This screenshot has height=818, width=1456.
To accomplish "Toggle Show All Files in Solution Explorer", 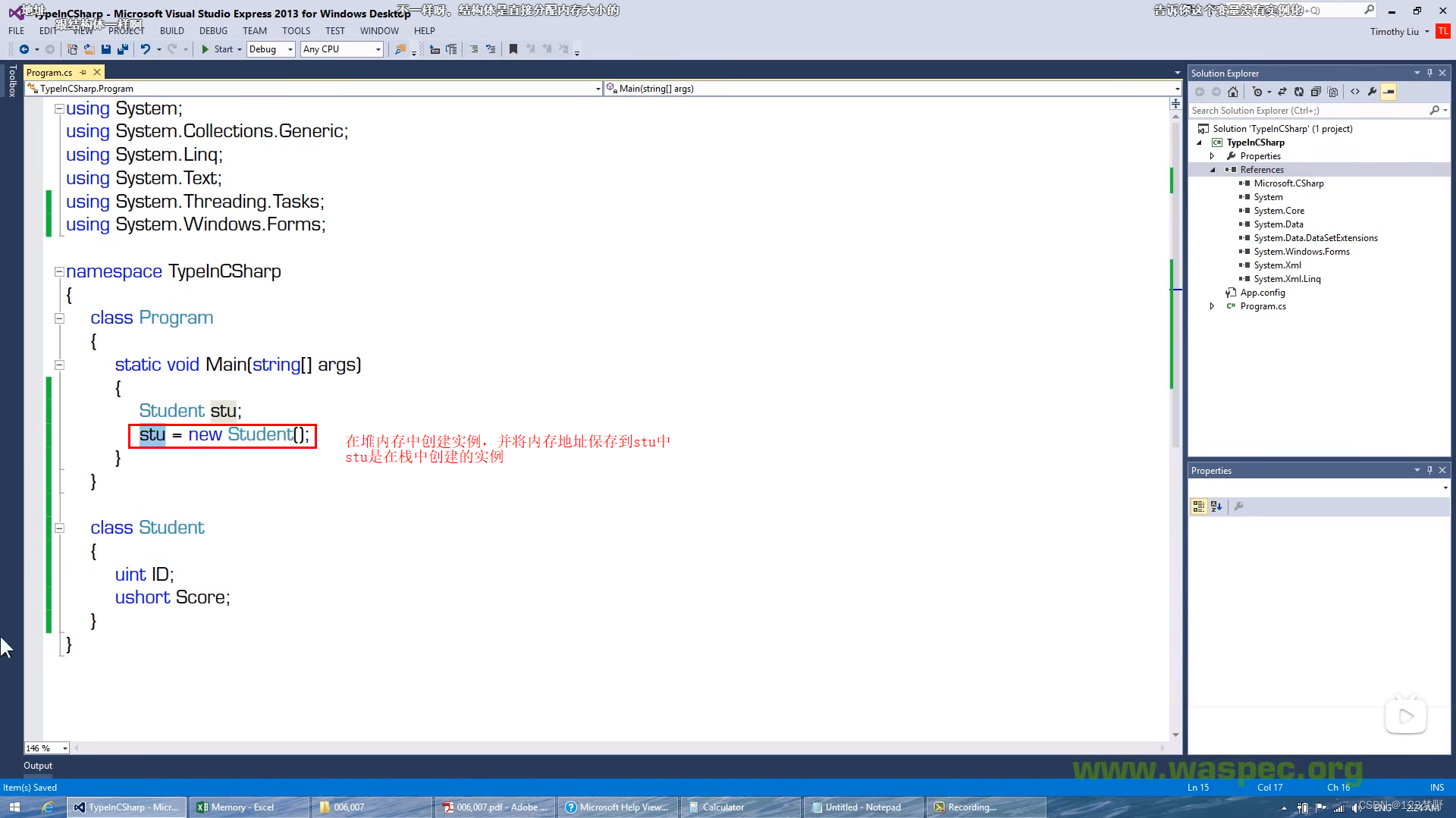I will coord(1333,92).
